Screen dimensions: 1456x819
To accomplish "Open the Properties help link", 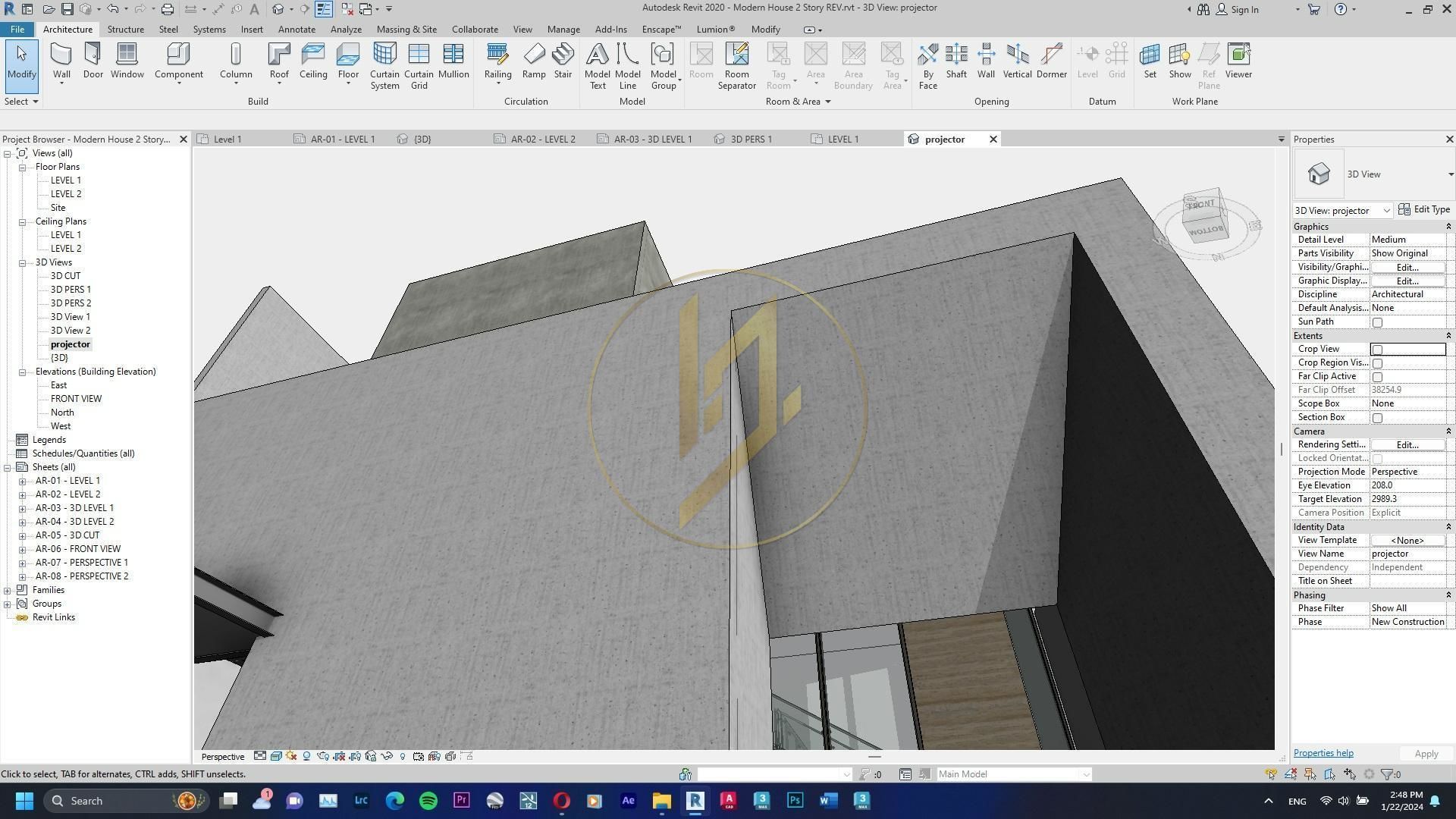I will (1323, 753).
